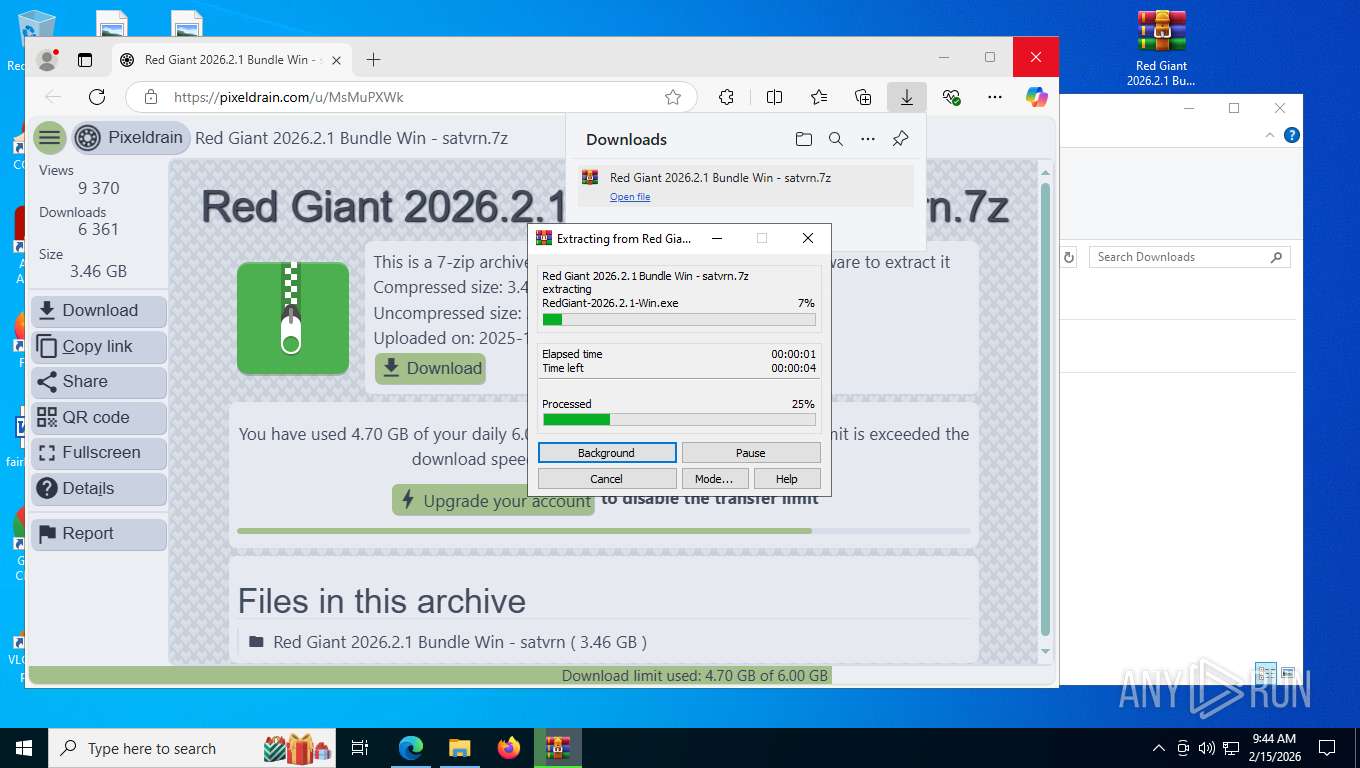
Task: Show the QR code
Action: click(99, 417)
